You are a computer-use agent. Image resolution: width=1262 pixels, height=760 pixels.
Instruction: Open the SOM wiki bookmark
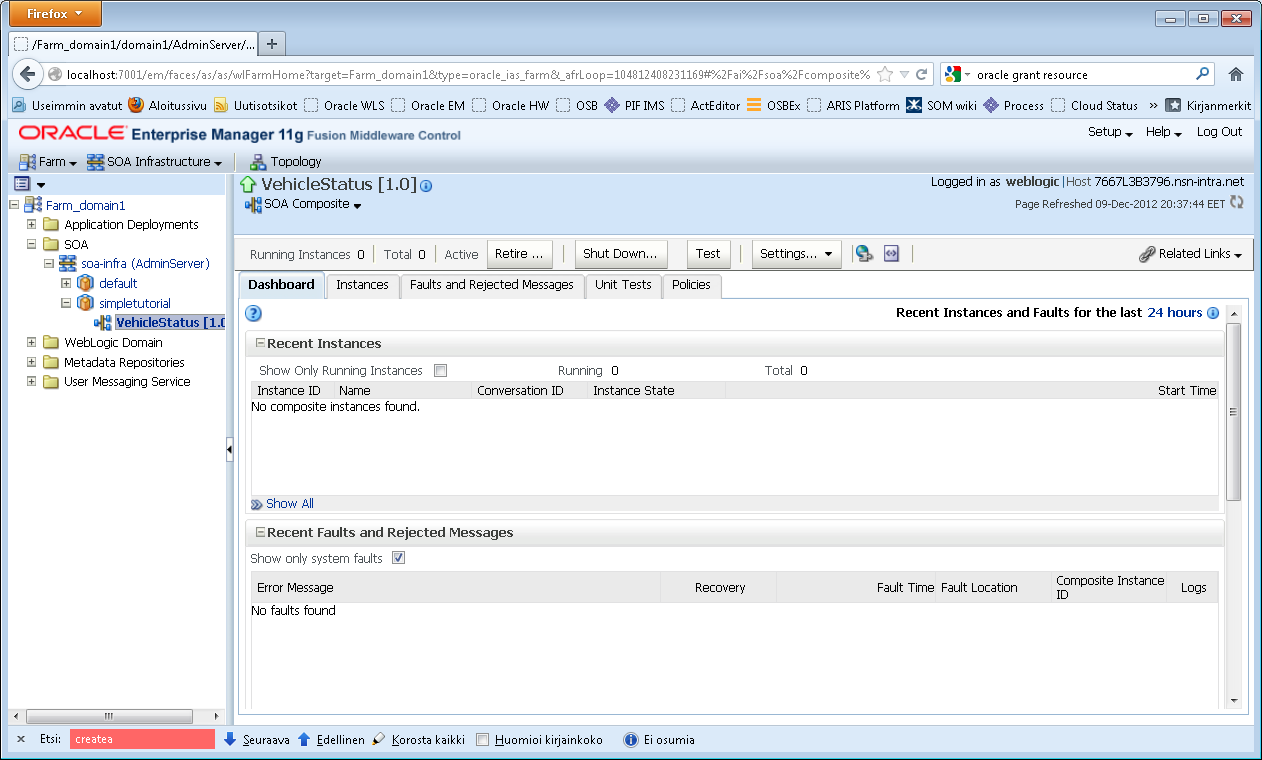941,105
